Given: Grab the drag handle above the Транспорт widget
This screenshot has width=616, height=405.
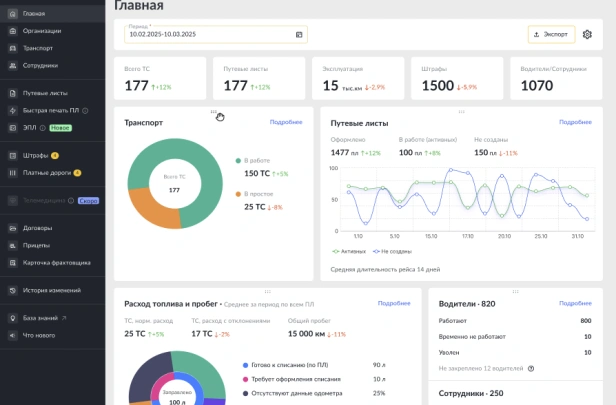Looking at the screenshot, I should [x=213, y=112].
